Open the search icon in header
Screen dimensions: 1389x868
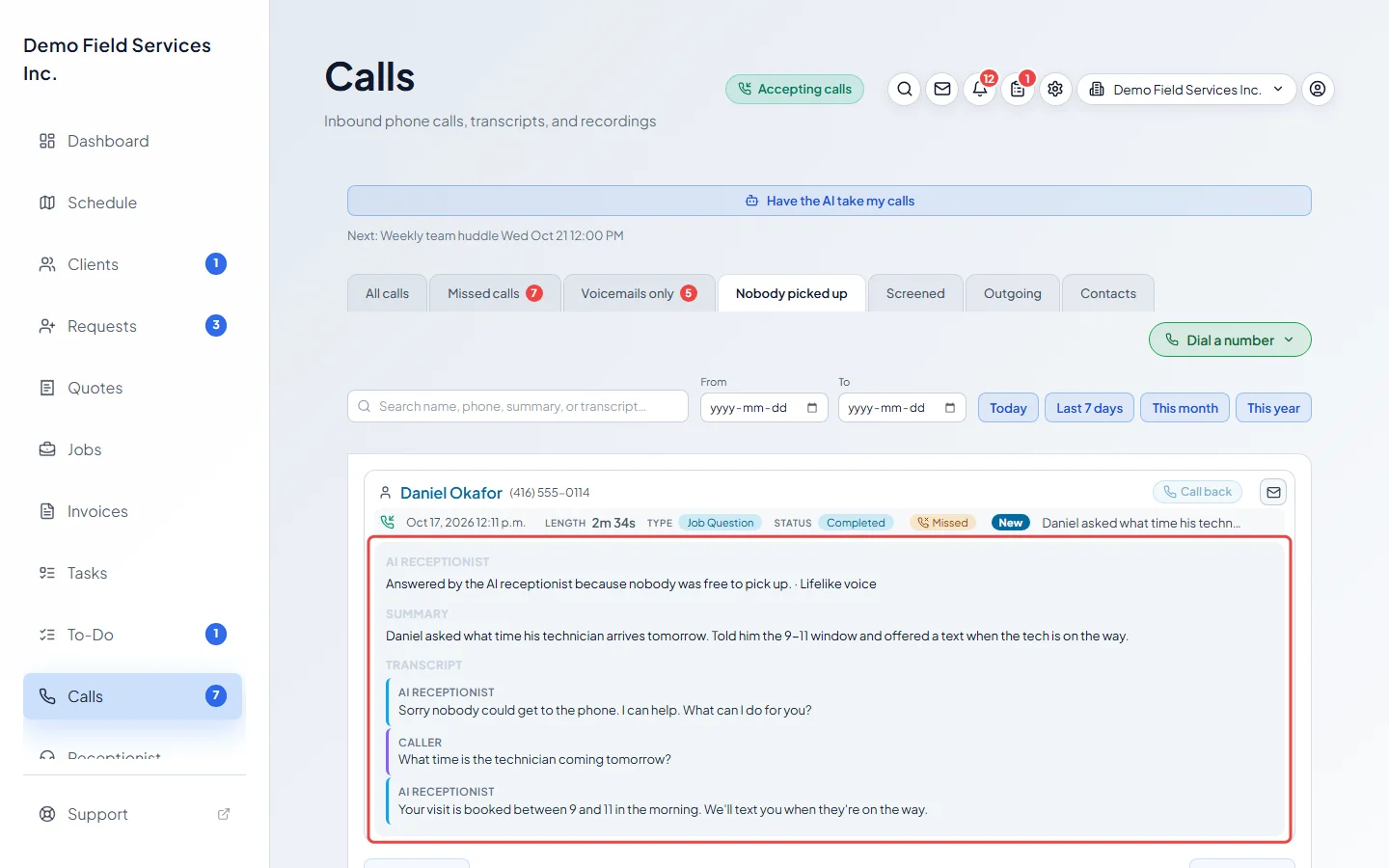(905, 89)
